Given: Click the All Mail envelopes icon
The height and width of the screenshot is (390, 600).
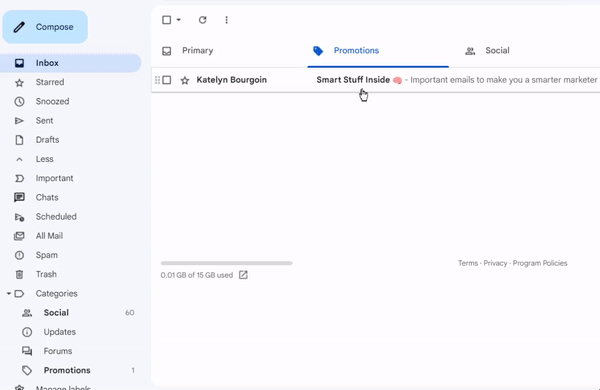Looking at the screenshot, I should tap(19, 236).
